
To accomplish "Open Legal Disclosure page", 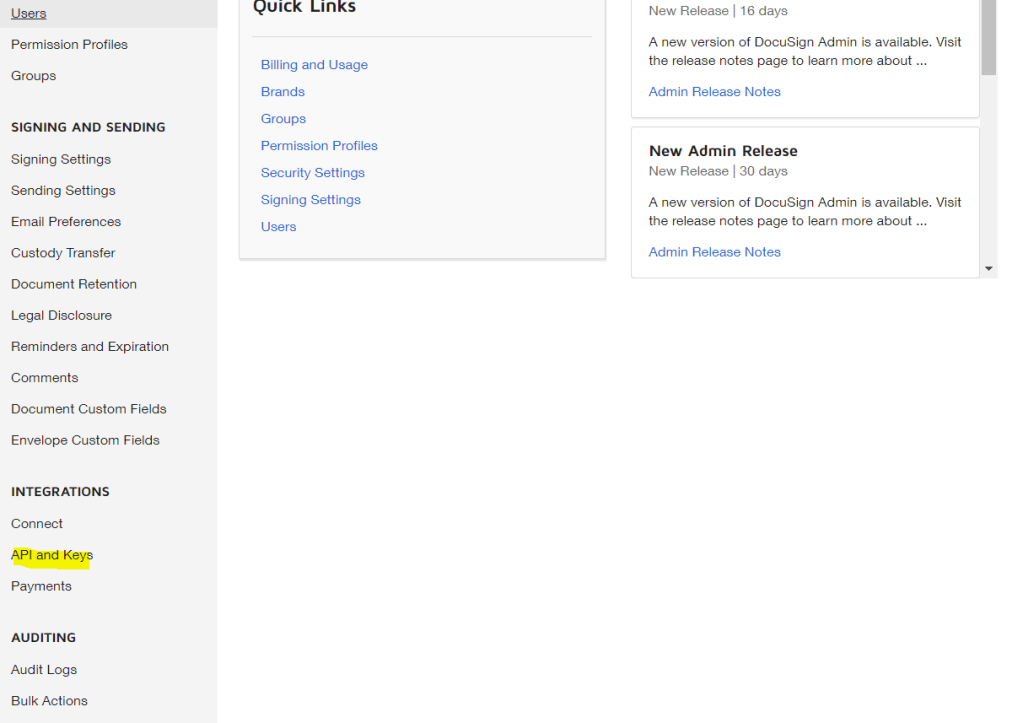I will point(61,316).
